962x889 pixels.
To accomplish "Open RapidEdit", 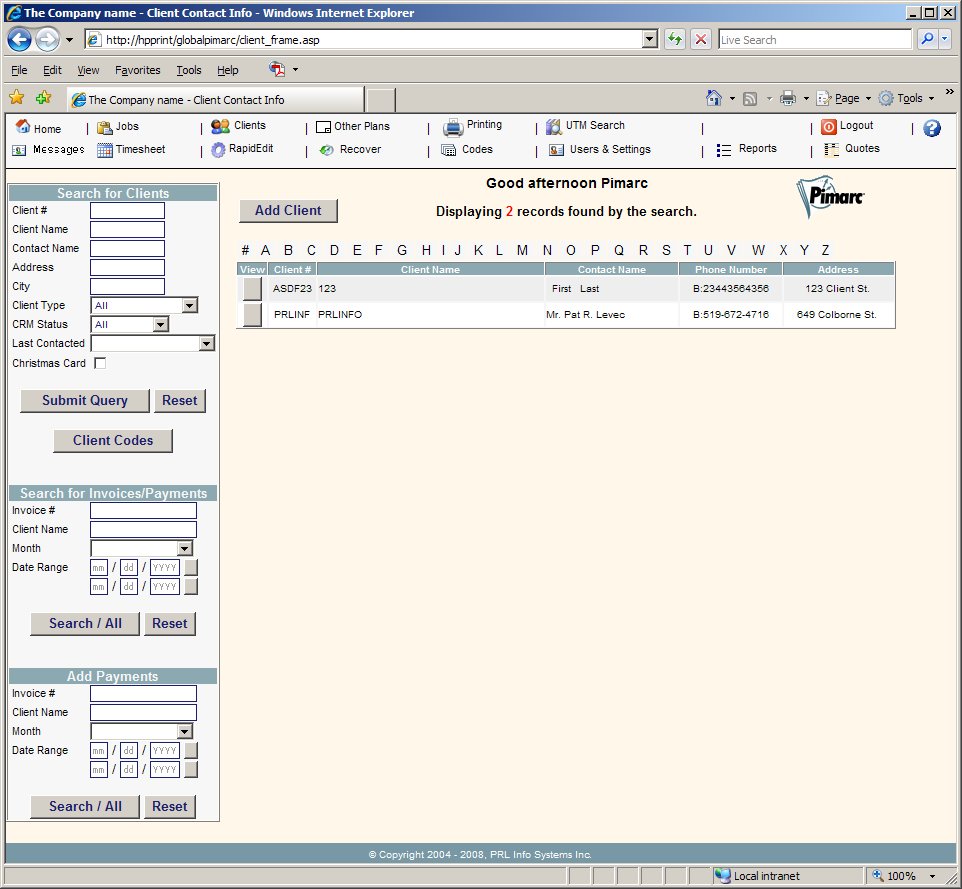I will 242,149.
